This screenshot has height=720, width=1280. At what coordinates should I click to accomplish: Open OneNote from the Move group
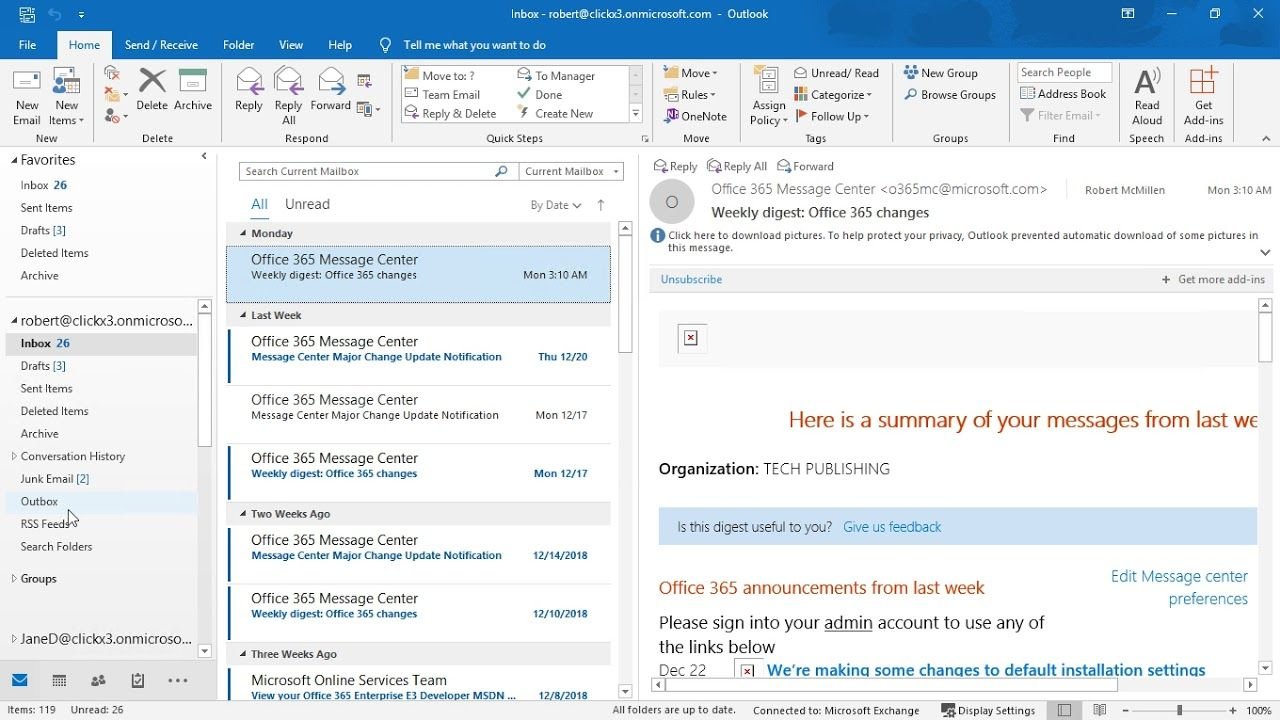click(x=696, y=116)
